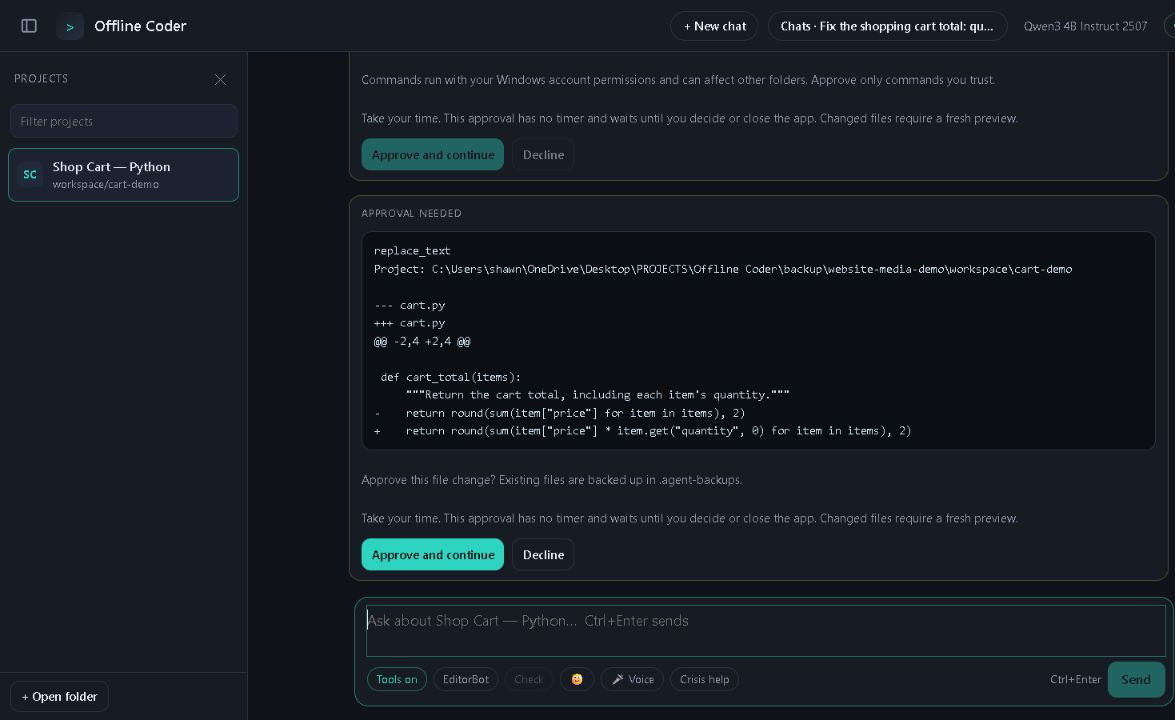The width and height of the screenshot is (1175, 720).
Task: Click the '@@ -2,4 +2,4 @@' hunk header
Action: click(422, 341)
